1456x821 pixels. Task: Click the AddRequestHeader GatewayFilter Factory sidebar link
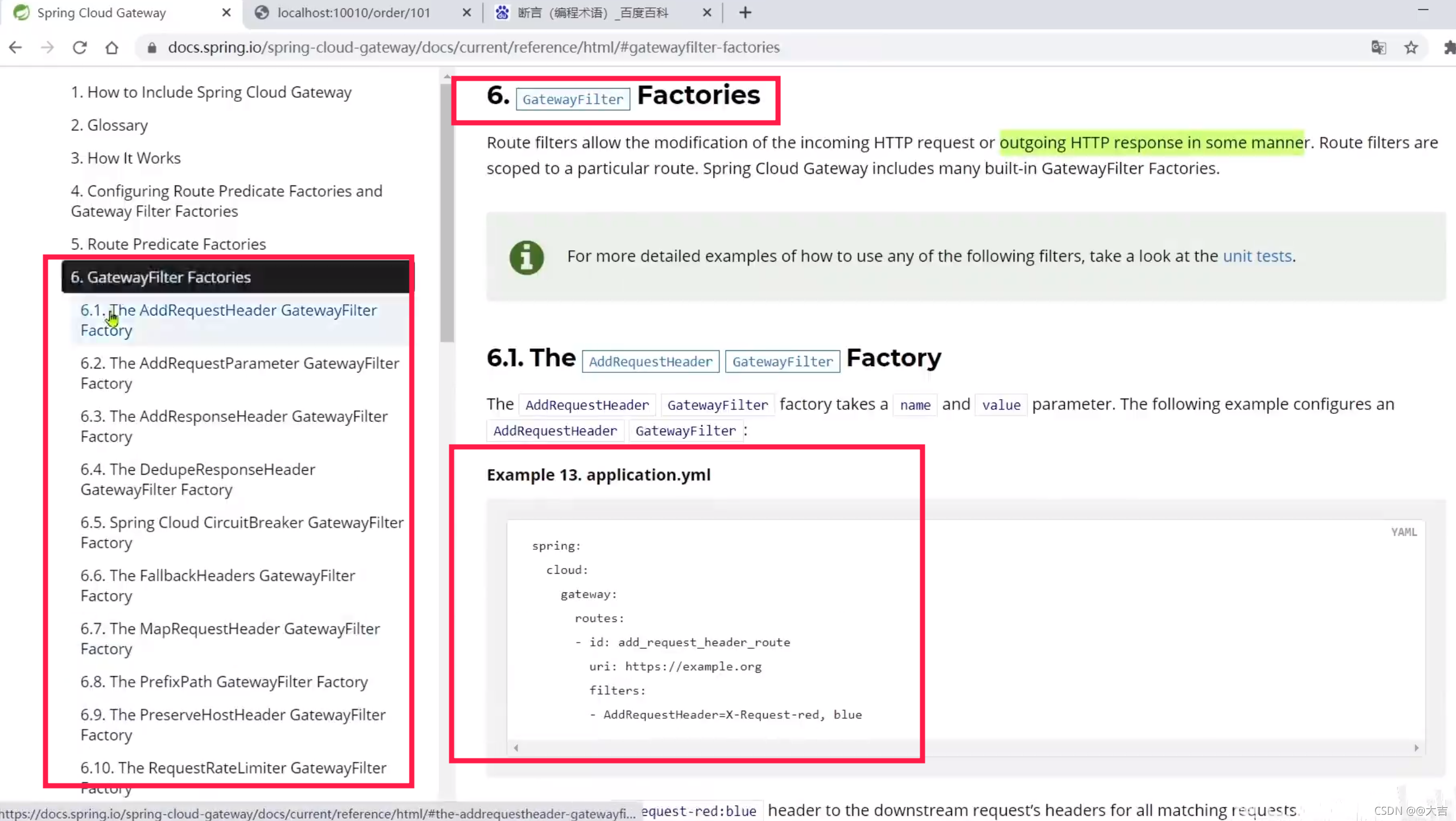[228, 320]
